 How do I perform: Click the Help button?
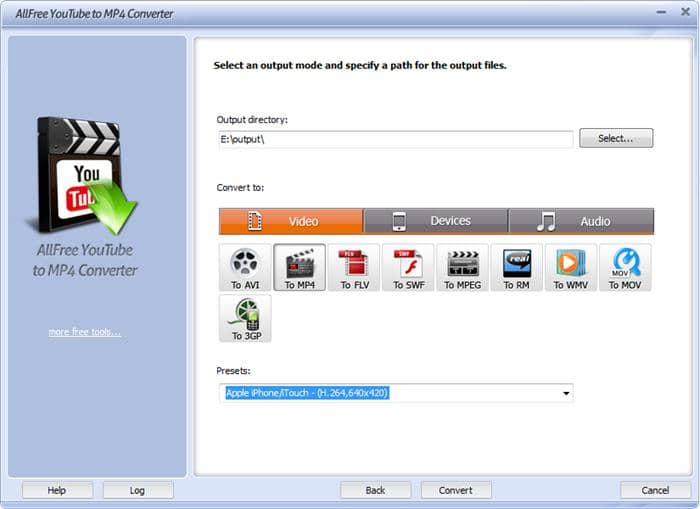[x=57, y=490]
